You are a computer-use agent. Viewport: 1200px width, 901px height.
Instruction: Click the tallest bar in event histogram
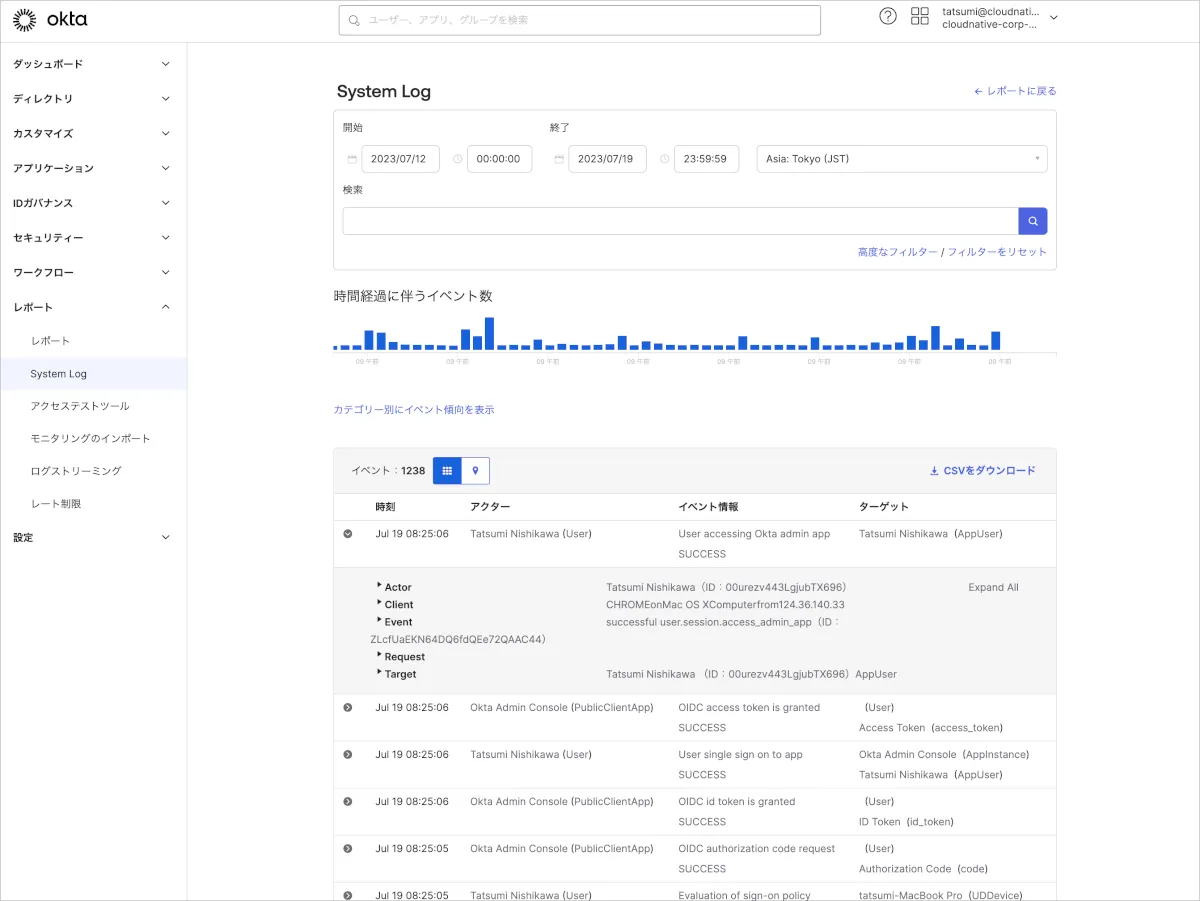tap(489, 333)
